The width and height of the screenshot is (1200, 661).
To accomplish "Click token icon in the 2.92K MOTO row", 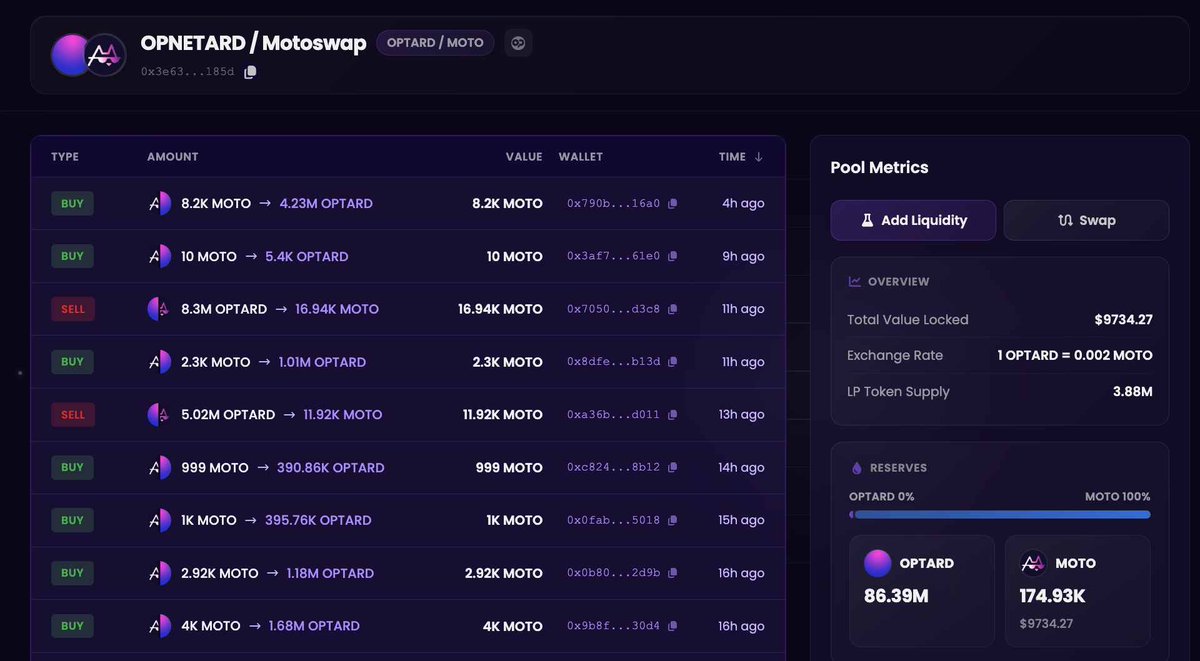I will click(x=159, y=573).
